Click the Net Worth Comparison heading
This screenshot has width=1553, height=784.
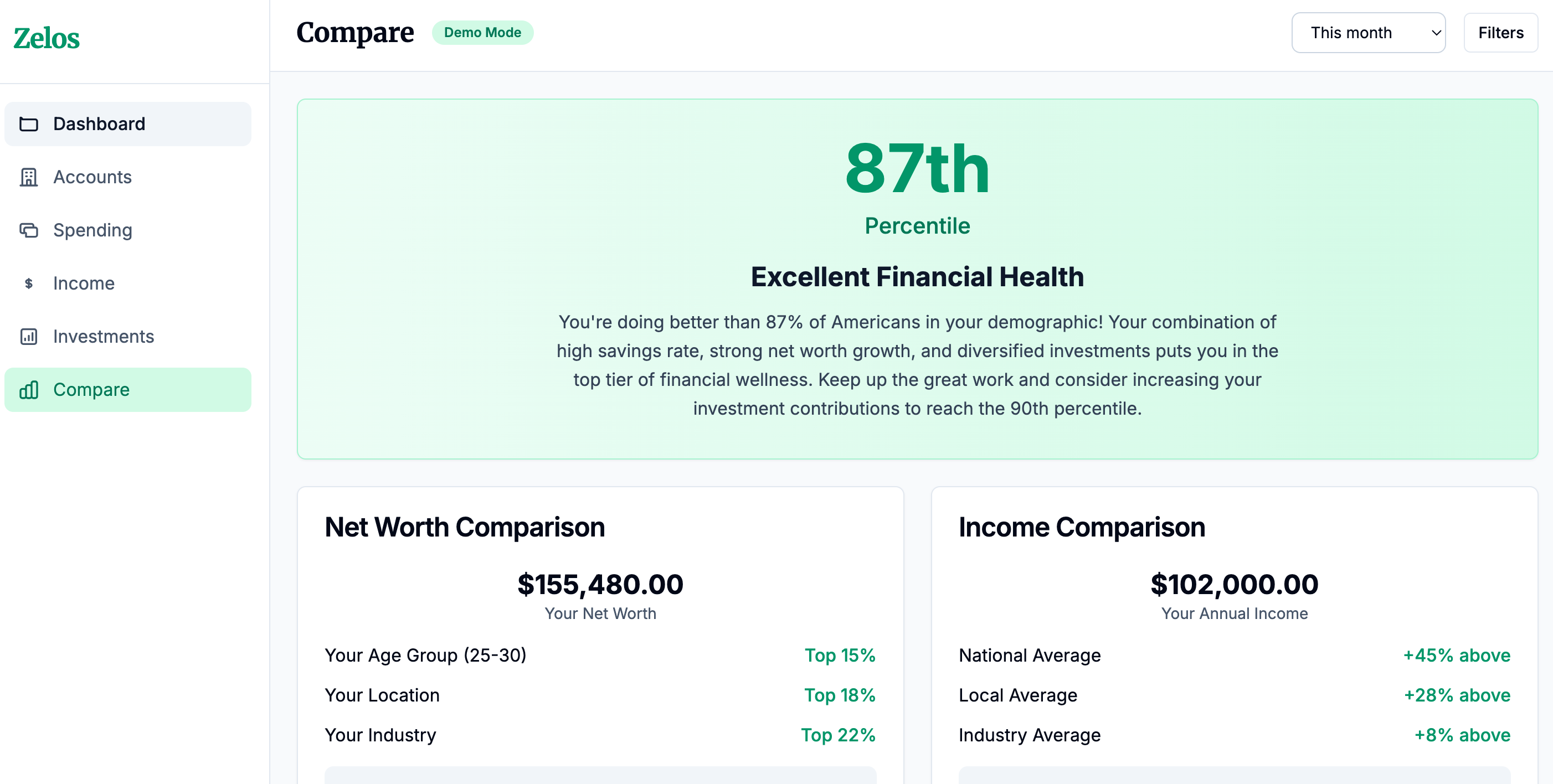point(464,527)
